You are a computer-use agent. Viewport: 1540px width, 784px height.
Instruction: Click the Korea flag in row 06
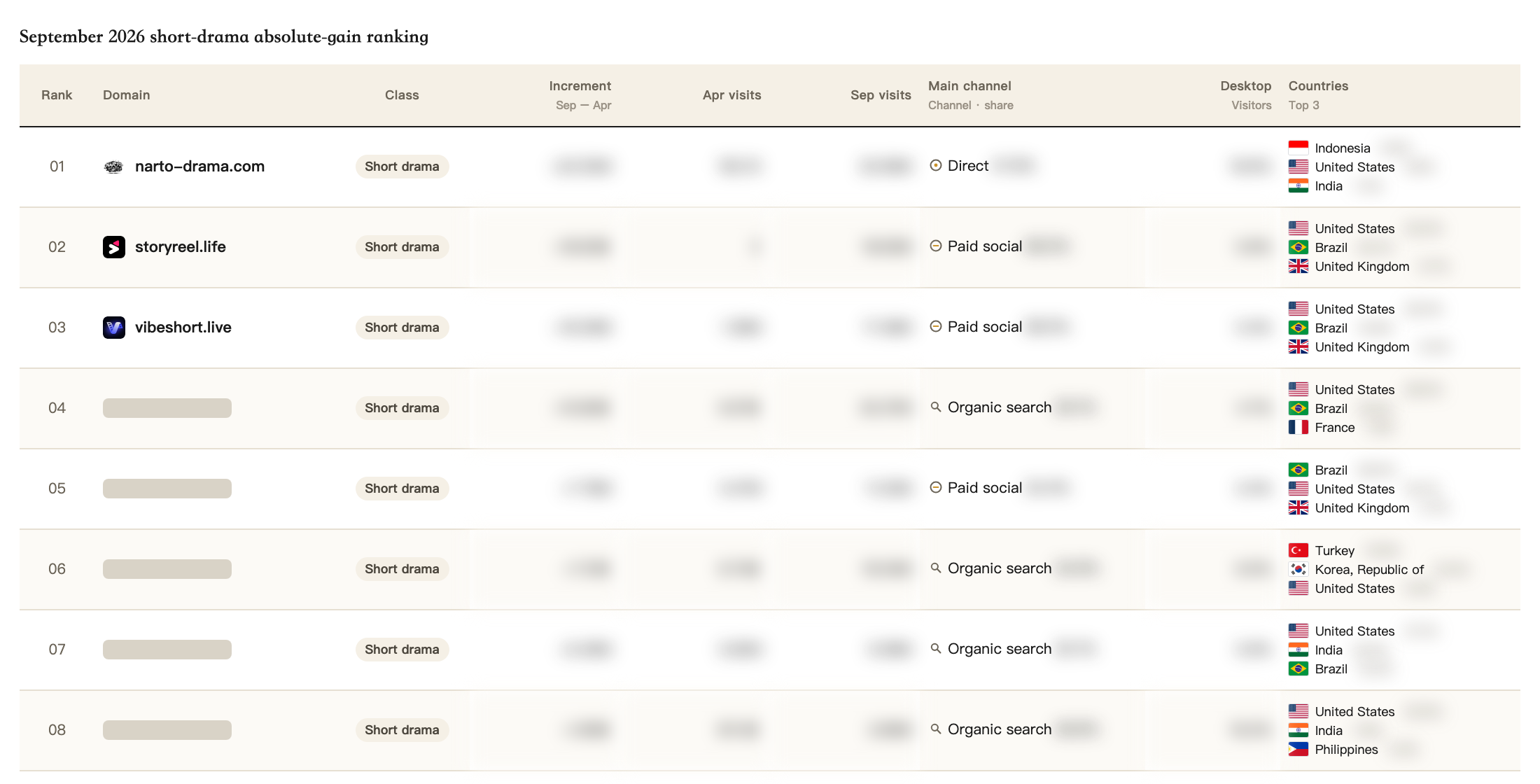1298,569
